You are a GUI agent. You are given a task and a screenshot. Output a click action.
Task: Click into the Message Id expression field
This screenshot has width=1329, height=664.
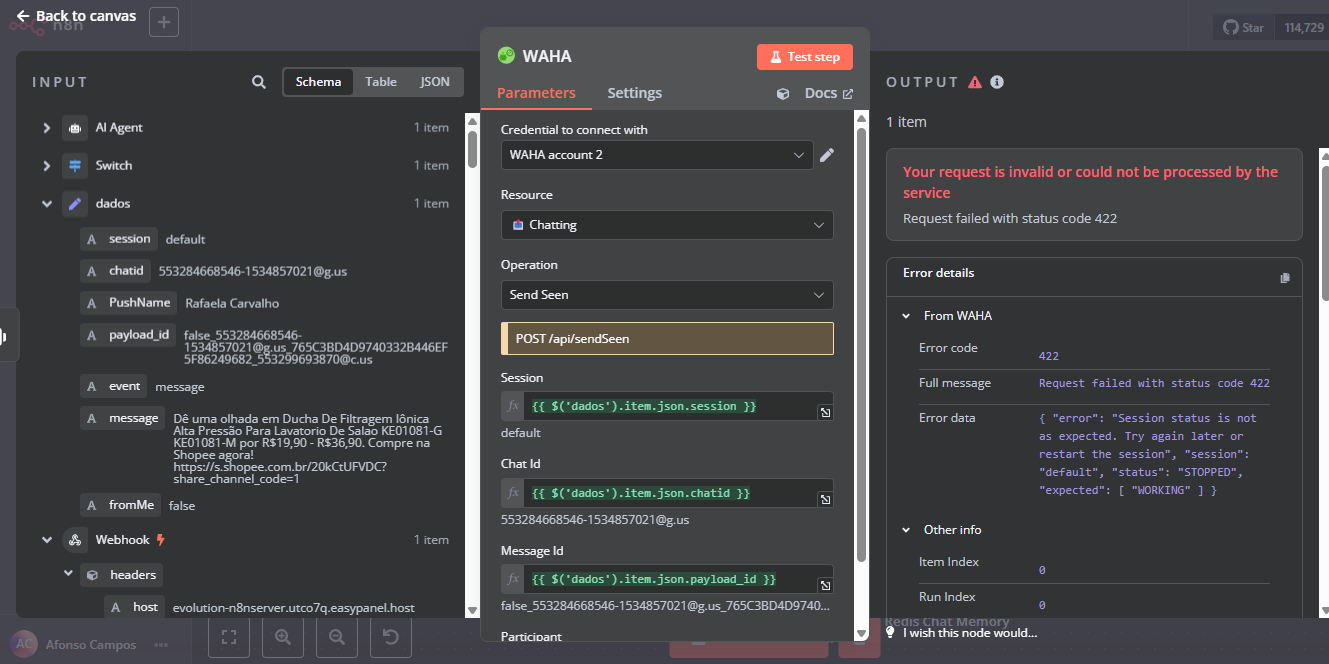(671, 579)
